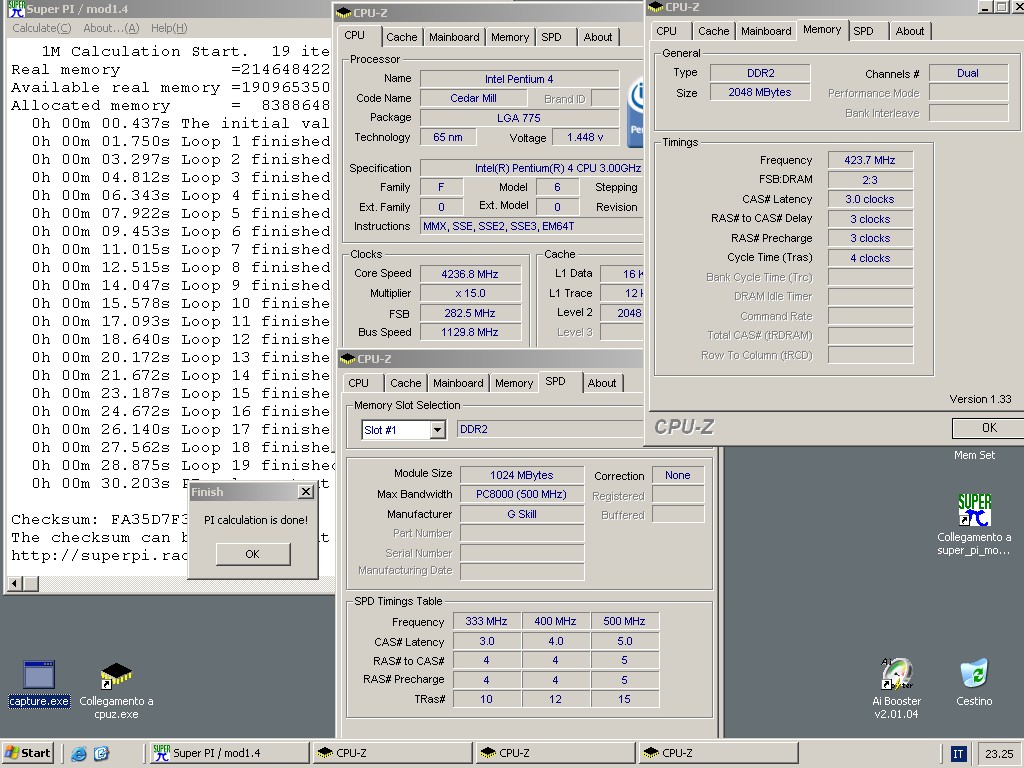Click the Internet Explorer quick launch icon
This screenshot has width=1024, height=768.
[79, 753]
